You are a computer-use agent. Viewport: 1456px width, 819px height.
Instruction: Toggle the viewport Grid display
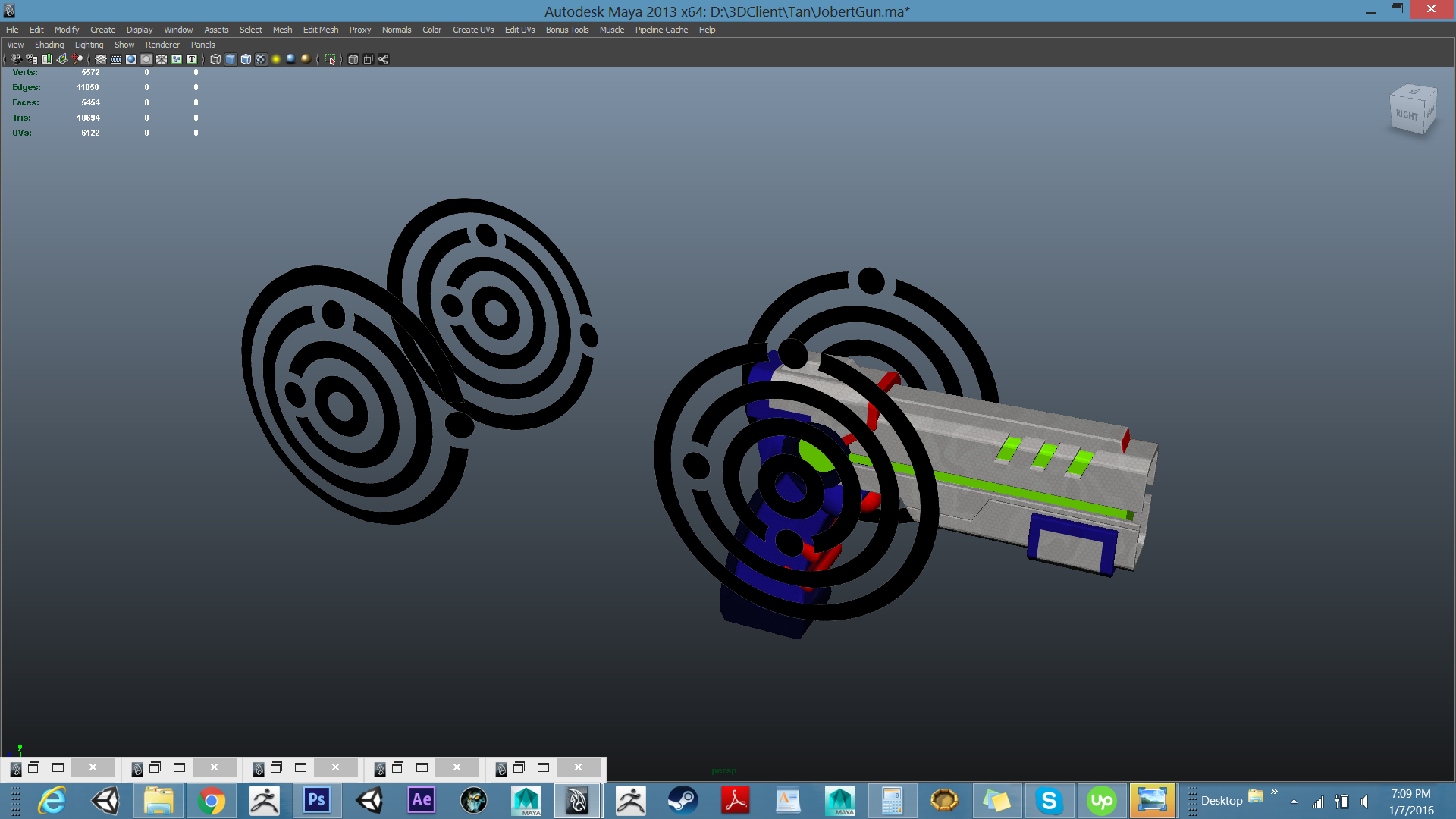click(101, 59)
